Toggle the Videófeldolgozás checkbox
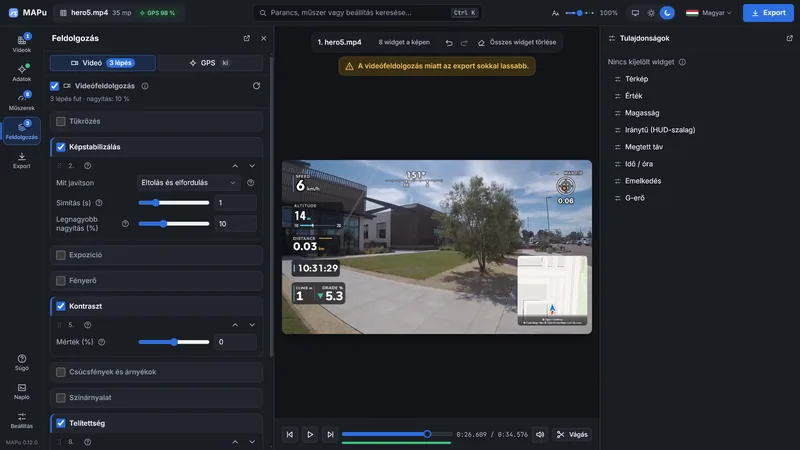 point(54,86)
